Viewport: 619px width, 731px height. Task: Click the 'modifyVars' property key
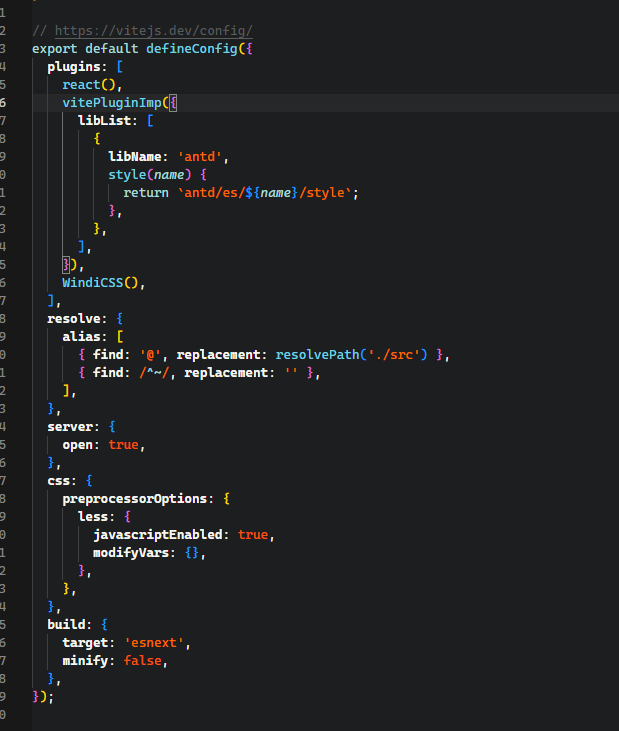pos(131,553)
